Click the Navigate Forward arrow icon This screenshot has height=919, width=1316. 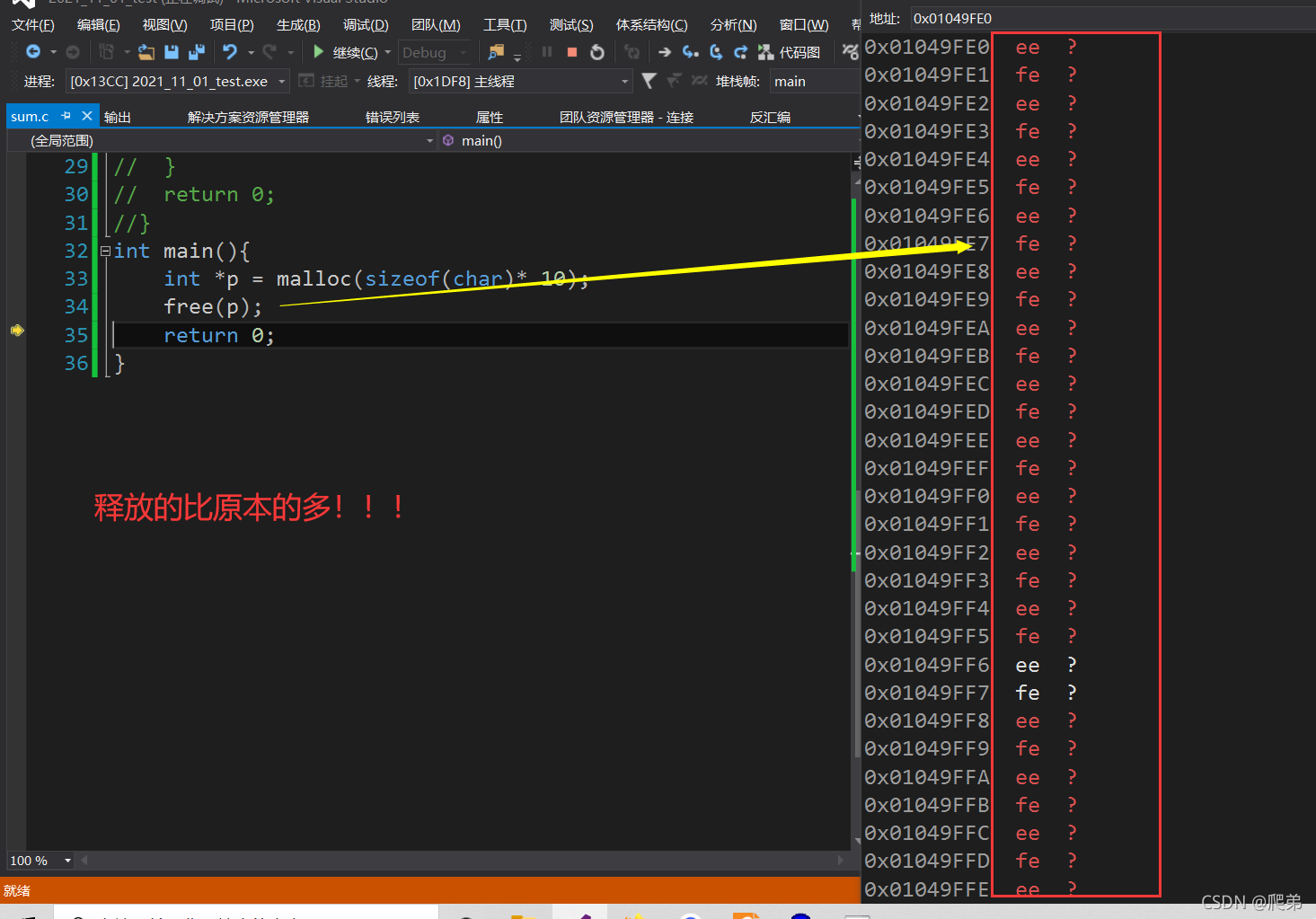[x=73, y=52]
